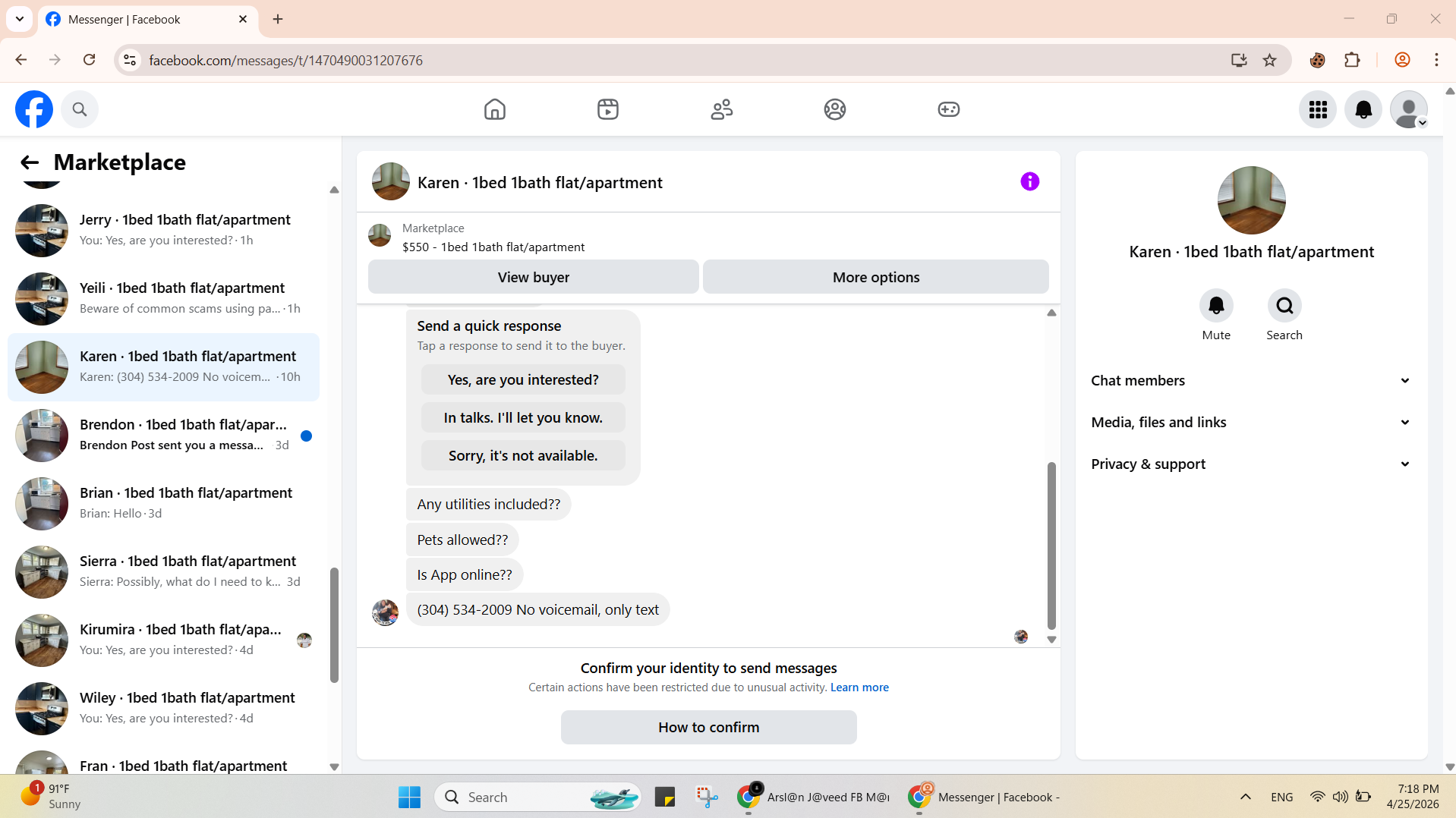Send 'Sorry, it's not available.' response

pyautogui.click(x=523, y=455)
